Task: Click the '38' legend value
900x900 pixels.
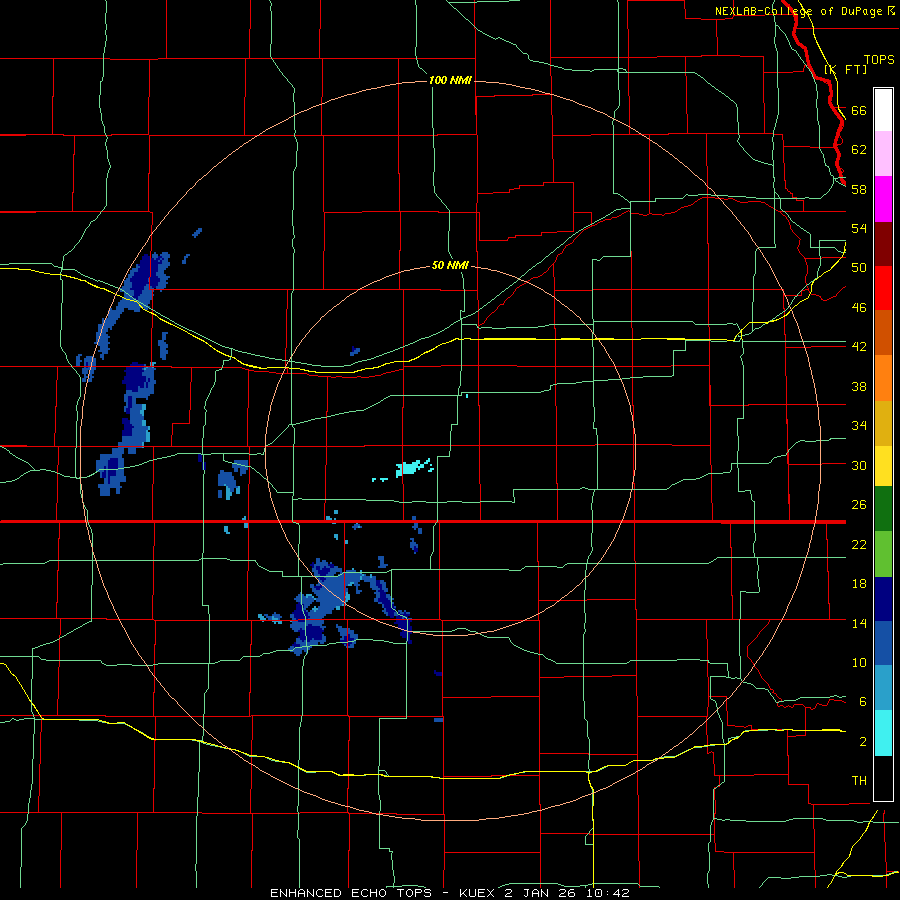Action: 859,386
